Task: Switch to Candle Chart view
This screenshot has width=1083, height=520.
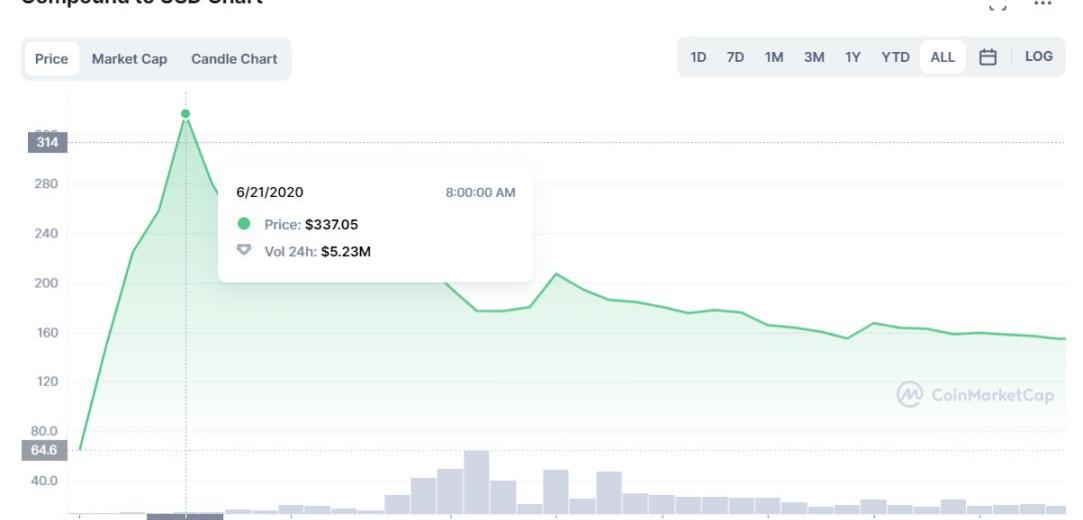Action: click(x=234, y=59)
